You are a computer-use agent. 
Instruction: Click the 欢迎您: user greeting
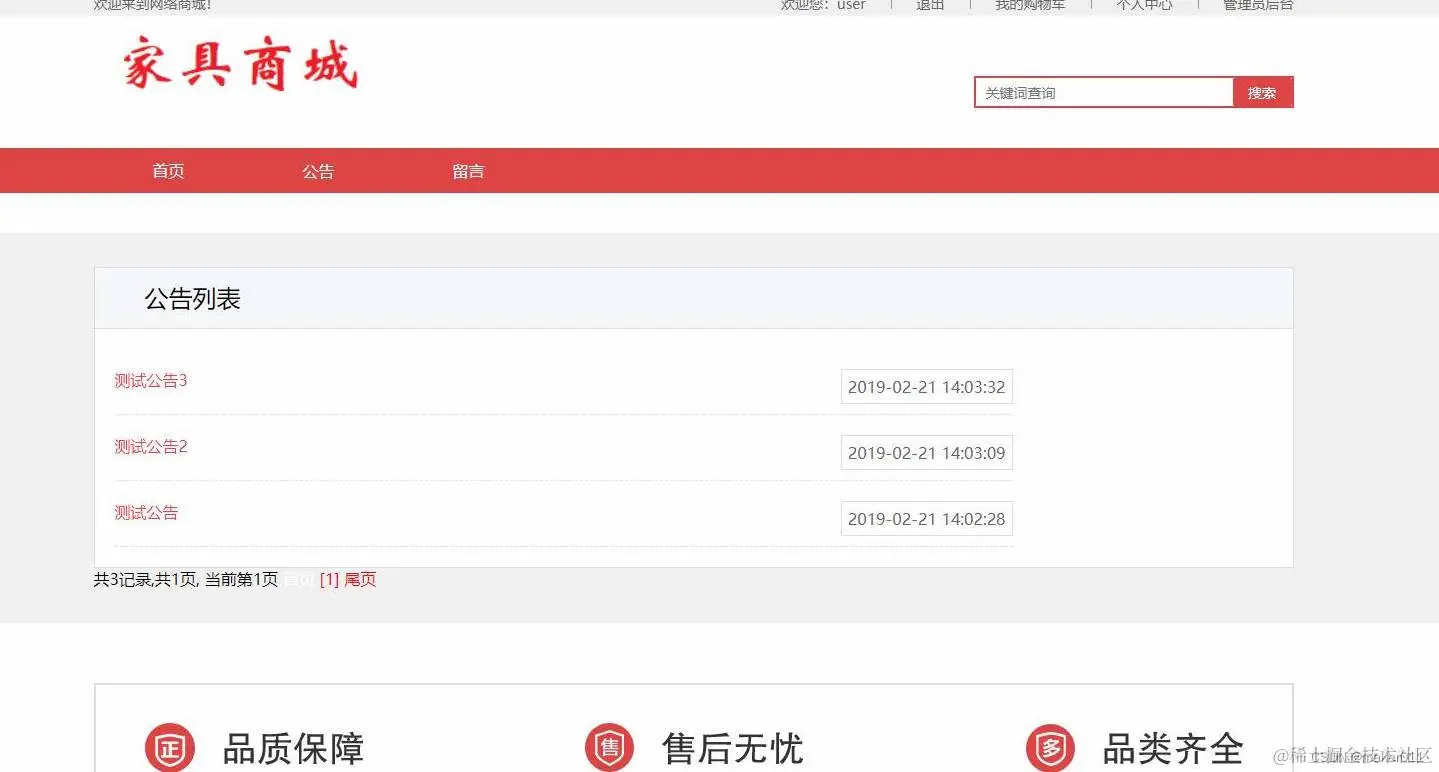[x=823, y=5]
